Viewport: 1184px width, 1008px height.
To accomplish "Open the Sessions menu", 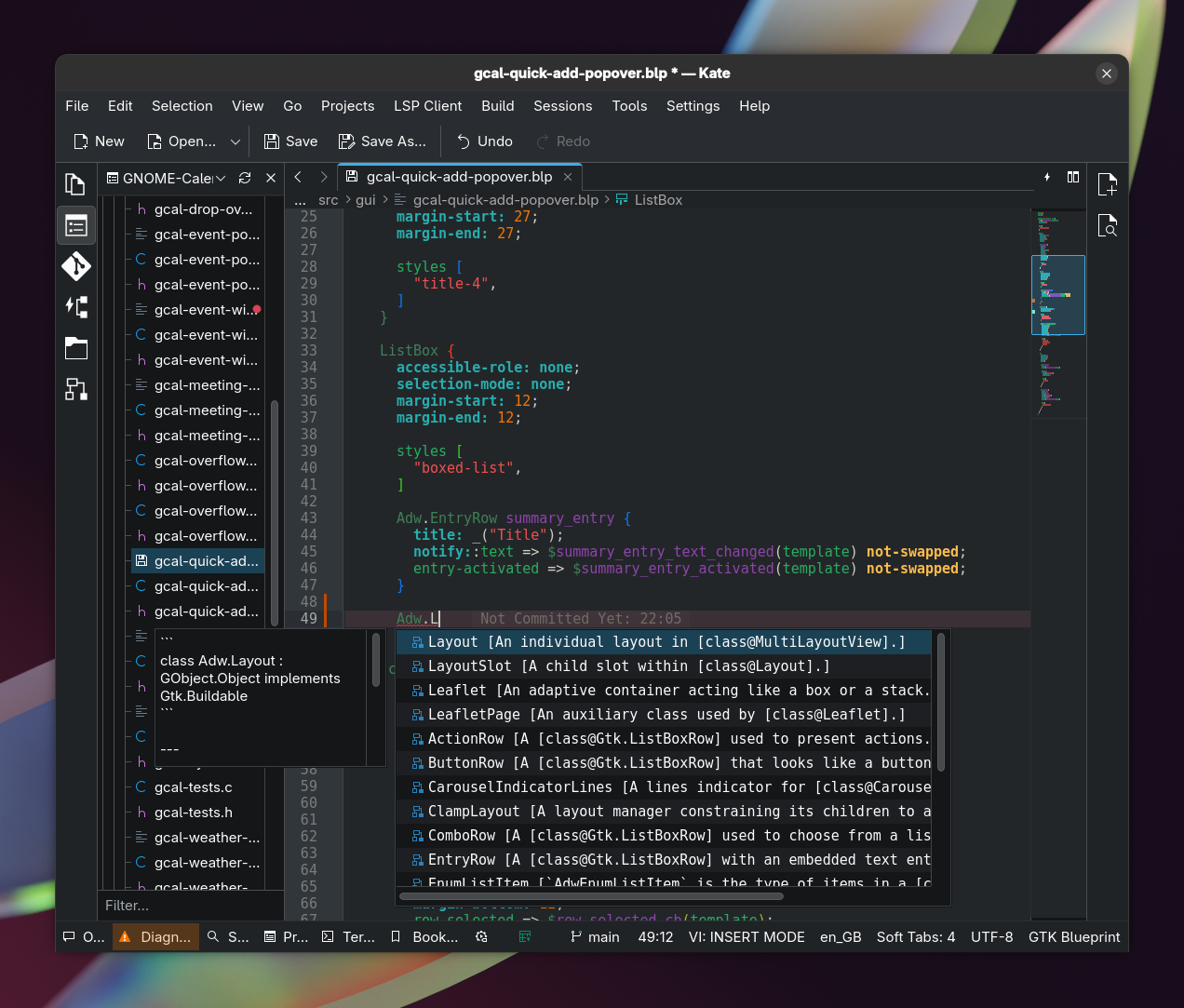I will coord(562,106).
